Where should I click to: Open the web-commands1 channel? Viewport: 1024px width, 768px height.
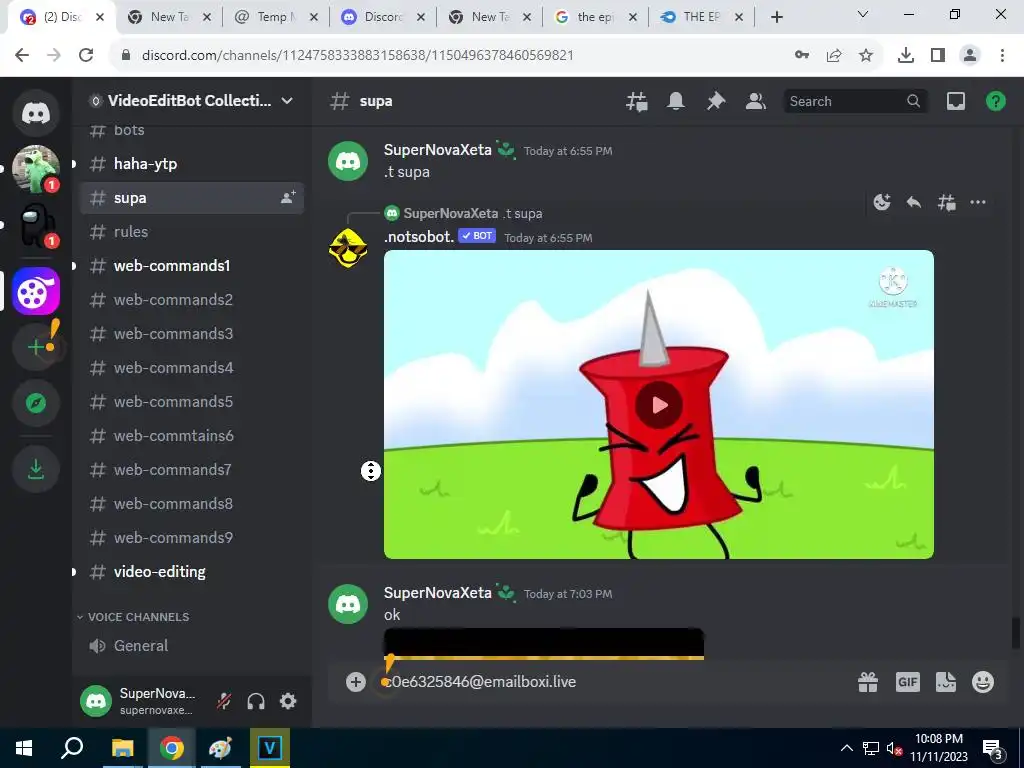192,266
